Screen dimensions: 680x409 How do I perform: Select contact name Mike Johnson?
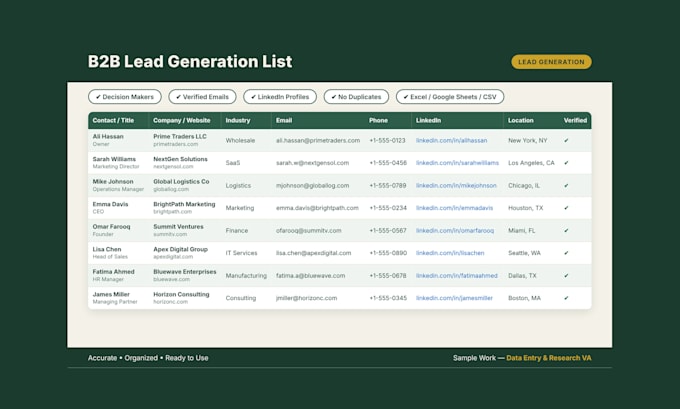(x=113, y=182)
